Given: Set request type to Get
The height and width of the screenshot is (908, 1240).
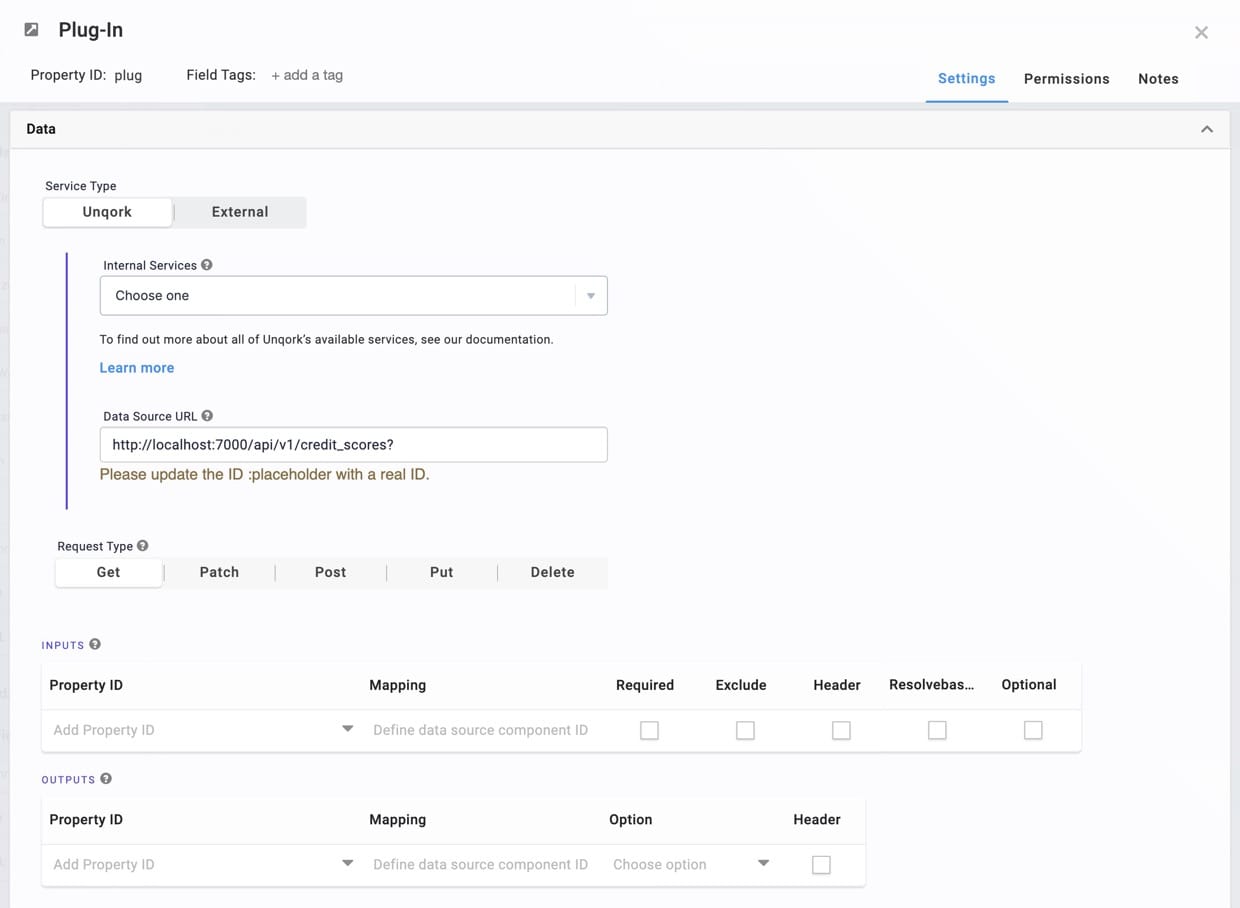Looking at the screenshot, I should (108, 572).
